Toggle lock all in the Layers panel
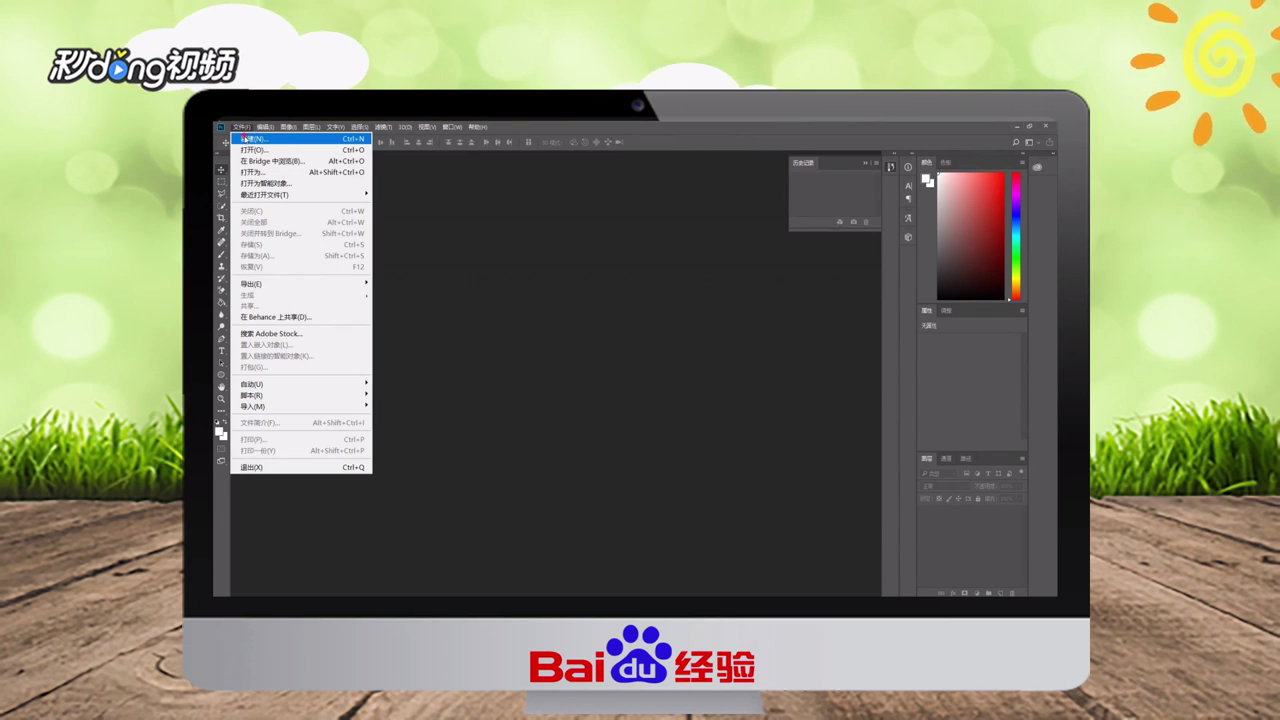Screen dimensions: 1280x720 (x=978, y=499)
